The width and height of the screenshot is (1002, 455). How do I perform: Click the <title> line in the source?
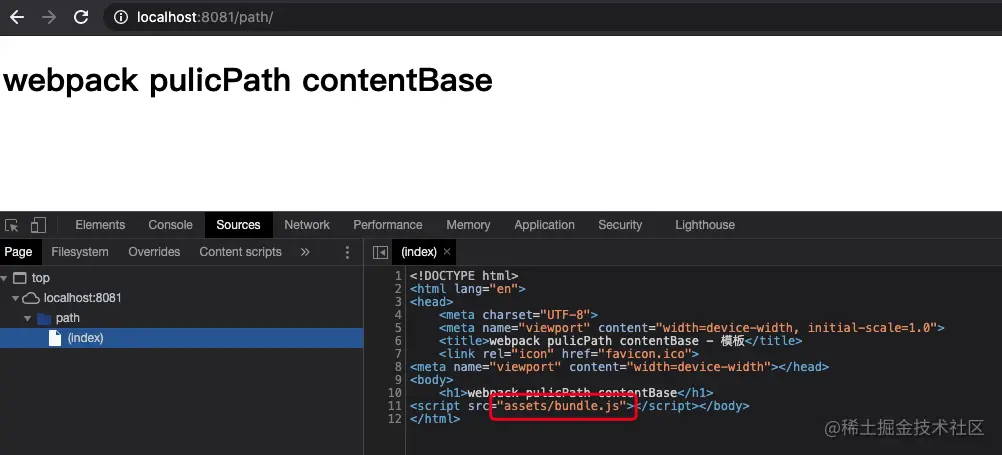[620, 341]
